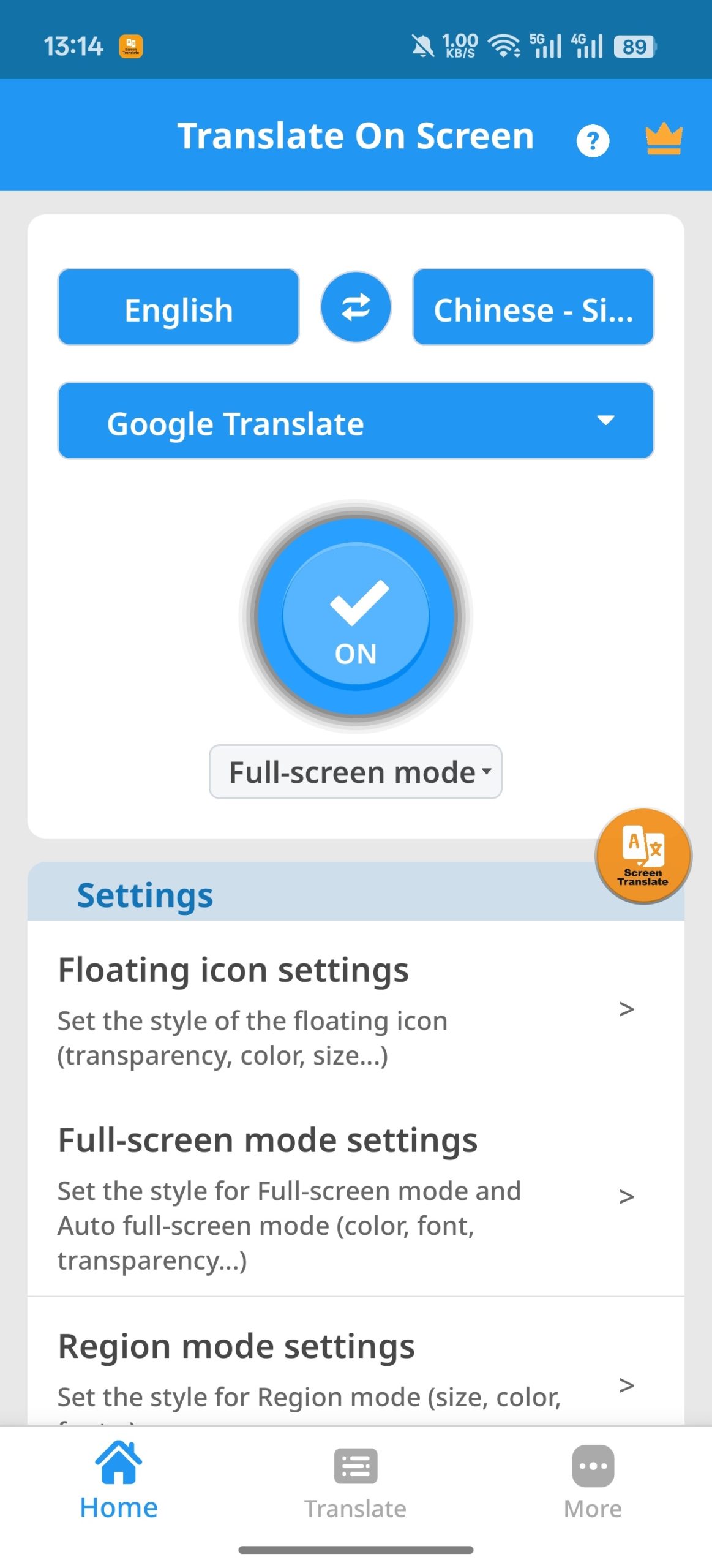Tap the Translate tab icon

tap(356, 1466)
